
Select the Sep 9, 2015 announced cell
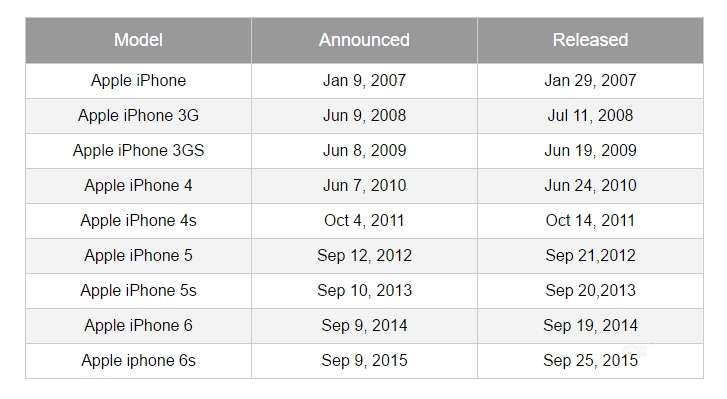click(x=364, y=361)
